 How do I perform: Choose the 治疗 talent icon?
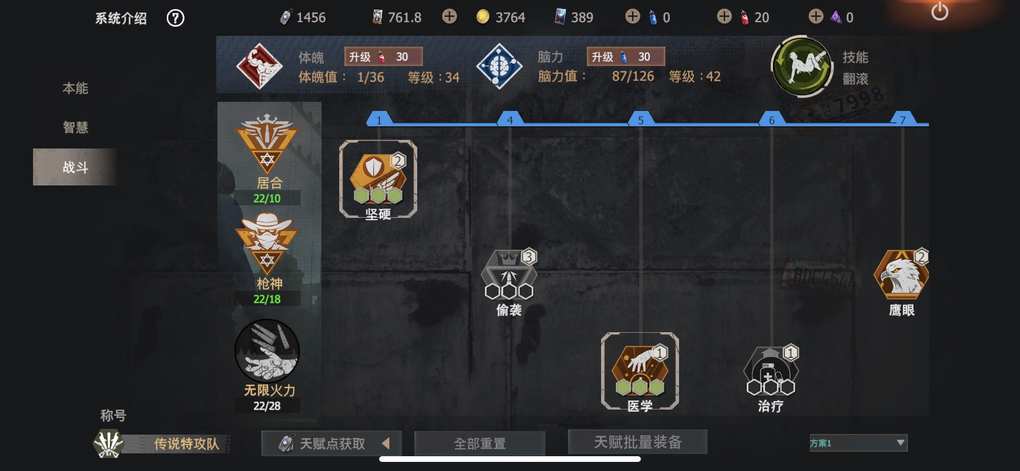coord(771,370)
